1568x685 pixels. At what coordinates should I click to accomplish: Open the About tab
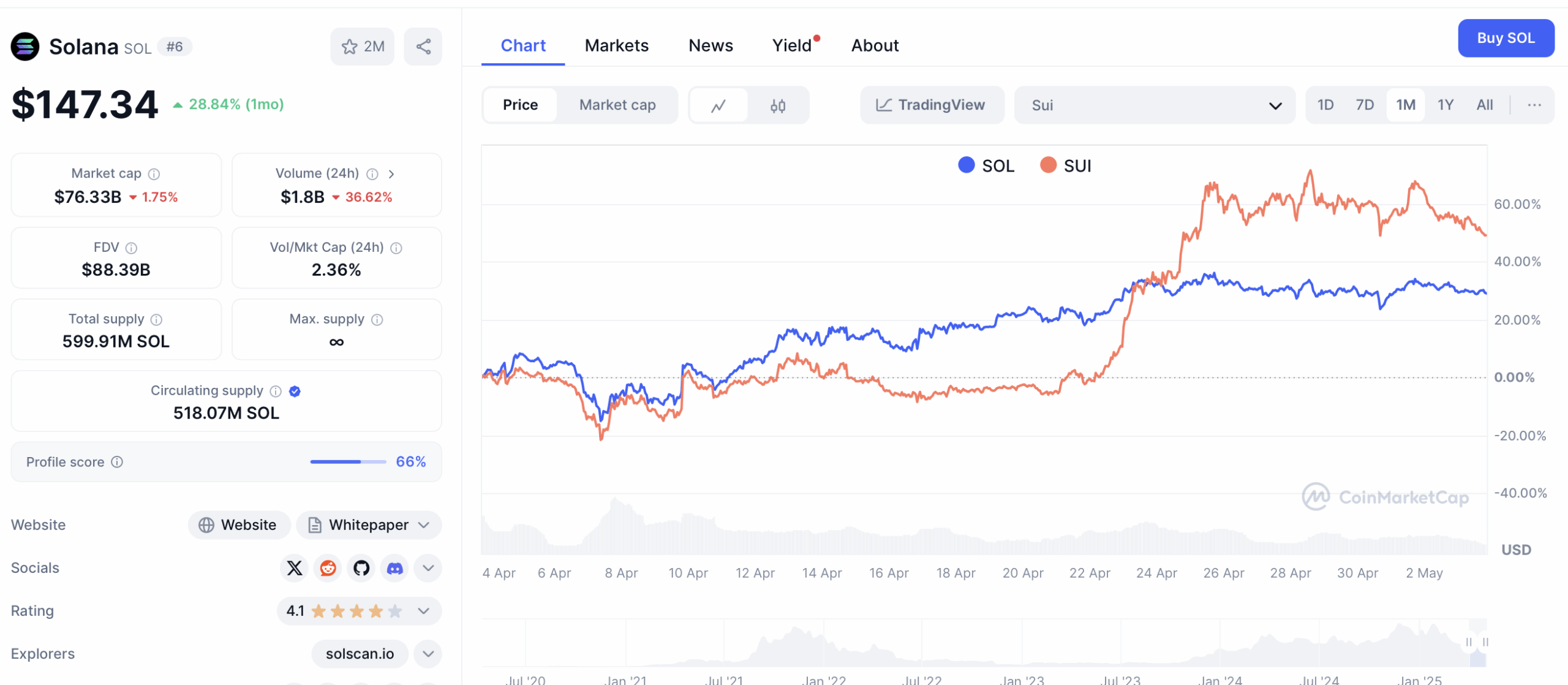click(875, 45)
